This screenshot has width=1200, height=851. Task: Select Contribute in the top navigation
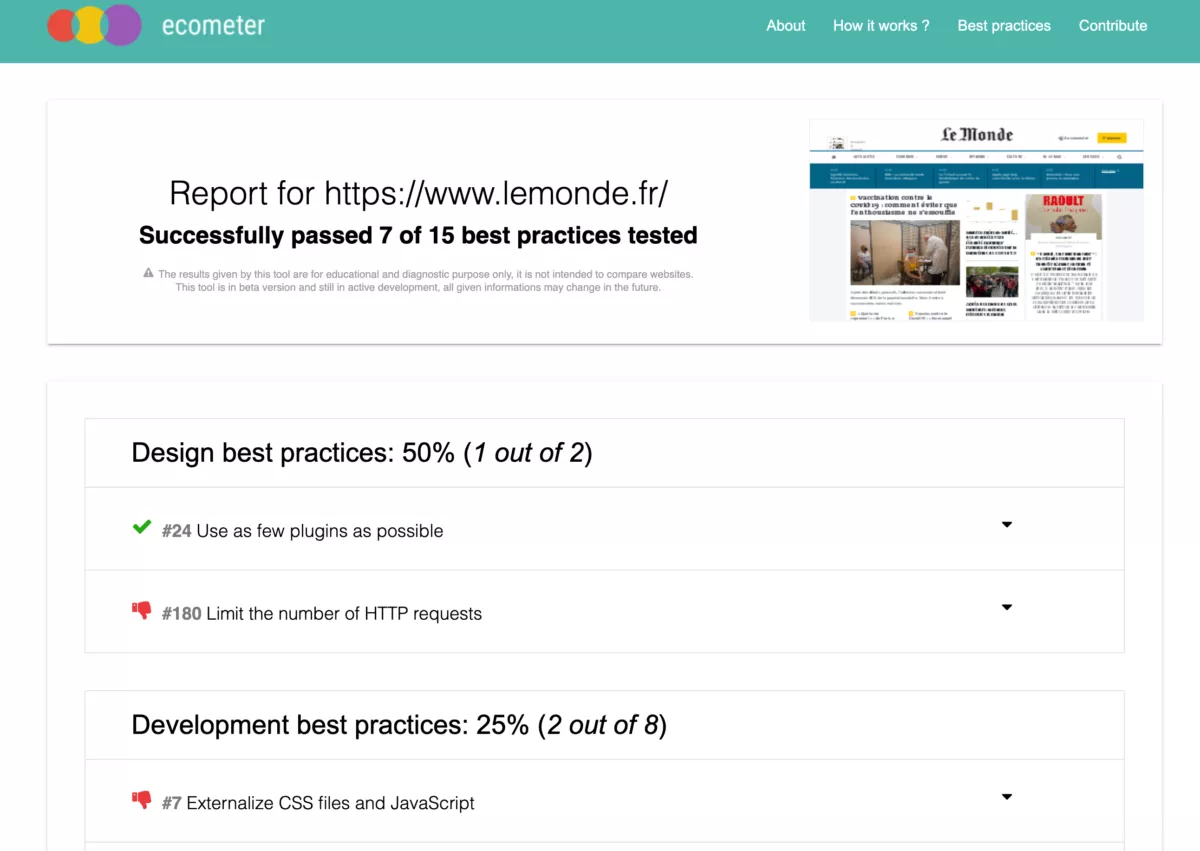click(1113, 26)
